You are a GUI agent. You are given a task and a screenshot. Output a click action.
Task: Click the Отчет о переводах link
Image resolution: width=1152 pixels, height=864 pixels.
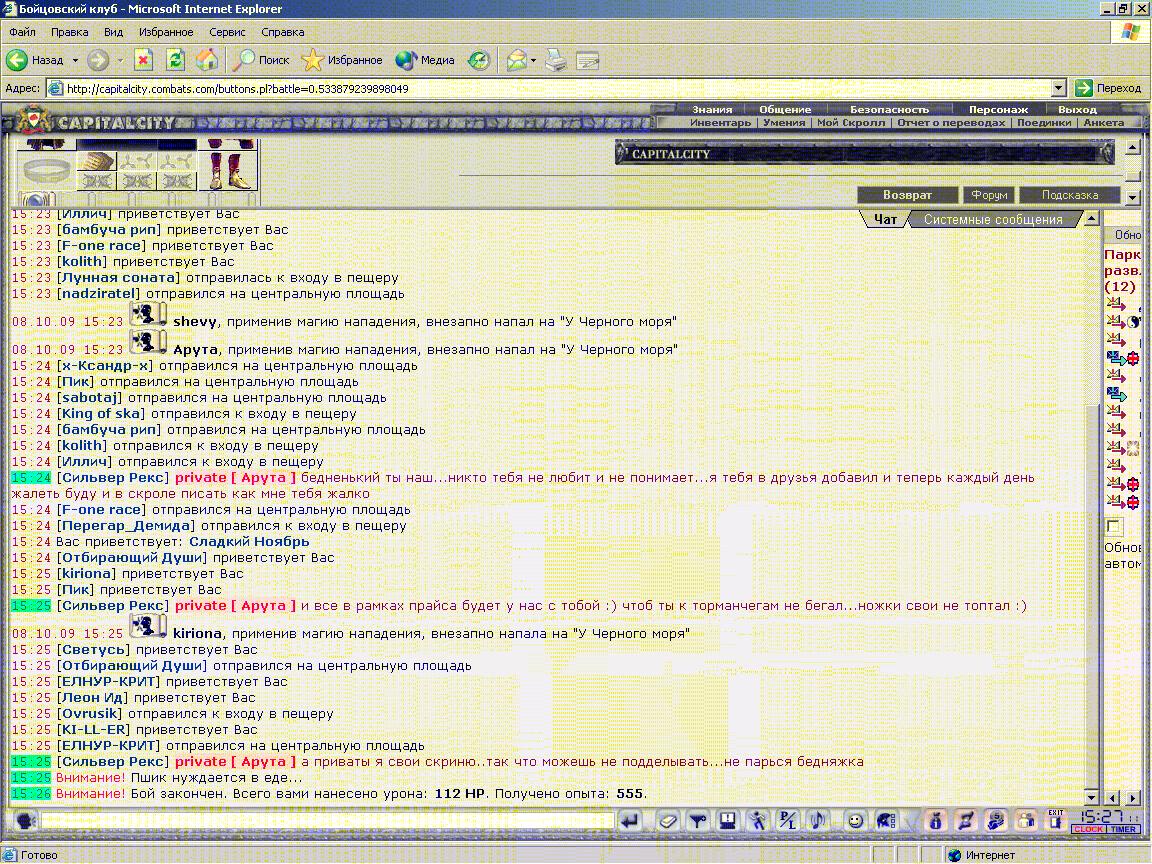tap(951, 123)
